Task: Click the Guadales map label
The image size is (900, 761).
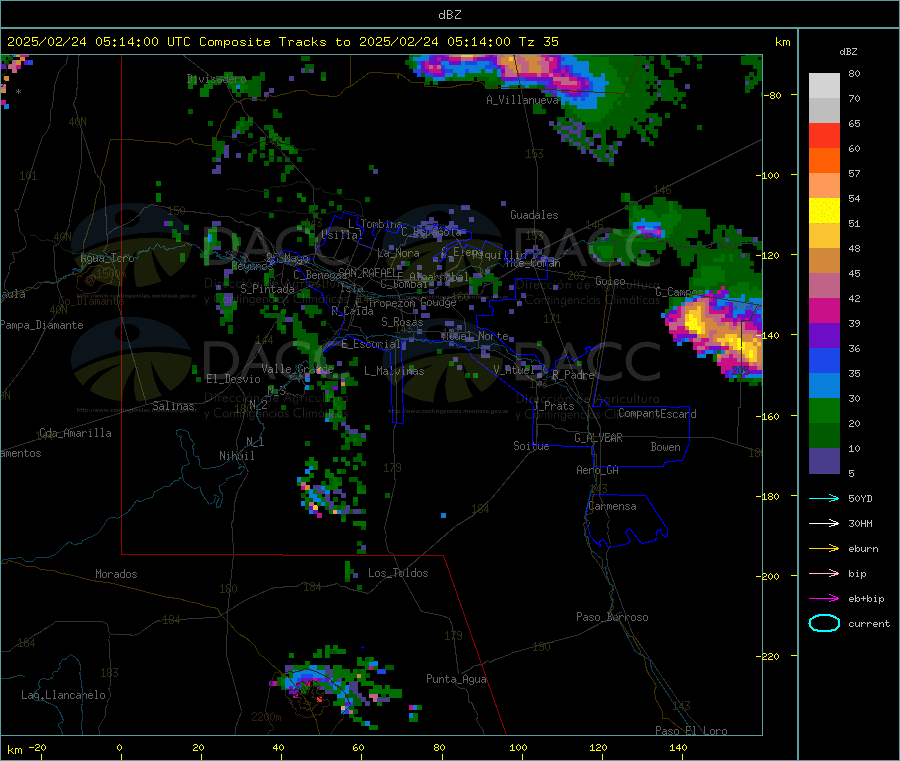Action: click(x=534, y=215)
